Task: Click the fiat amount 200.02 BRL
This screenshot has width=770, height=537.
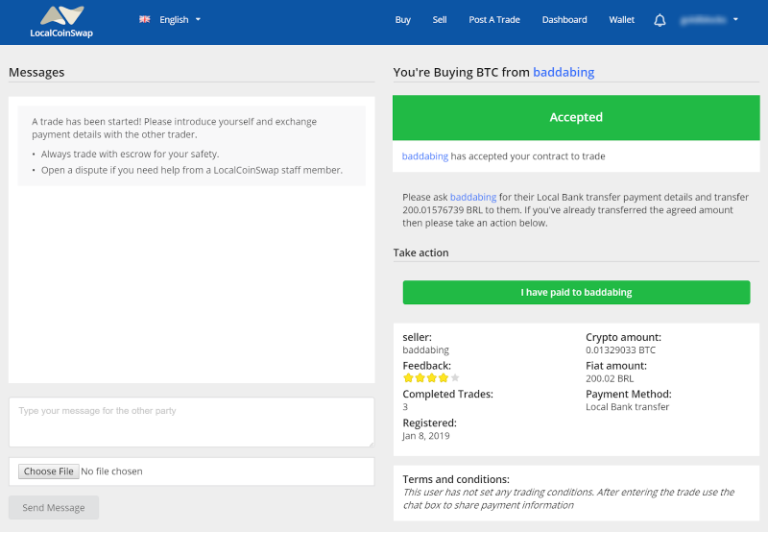Action: (609, 378)
